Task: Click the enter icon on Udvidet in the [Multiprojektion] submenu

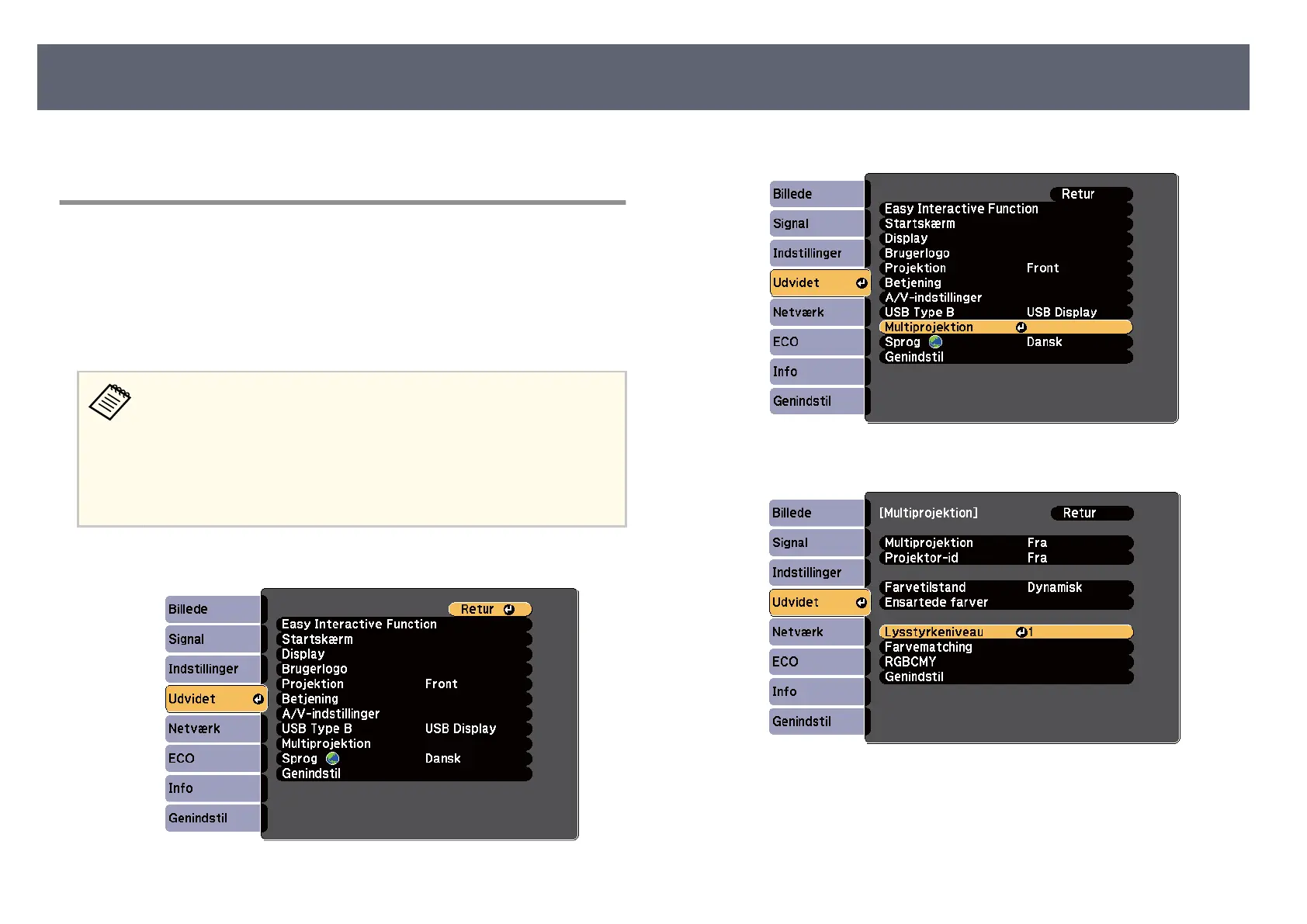Action: (x=861, y=603)
